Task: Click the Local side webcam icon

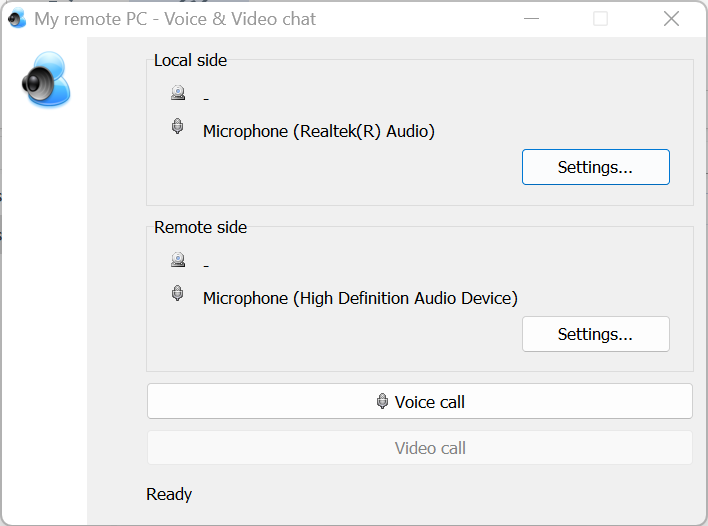Action: [x=178, y=93]
